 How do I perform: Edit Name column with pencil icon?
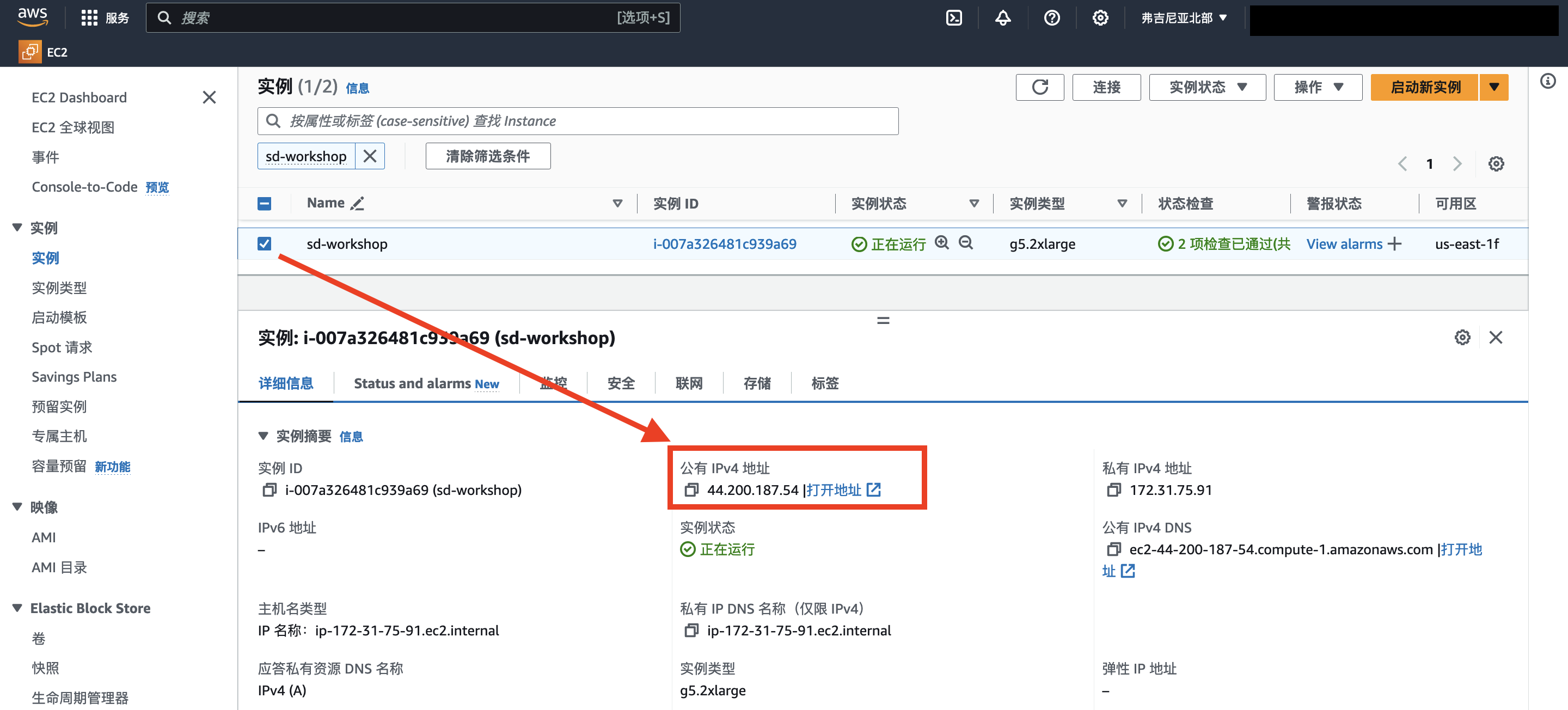coord(357,204)
